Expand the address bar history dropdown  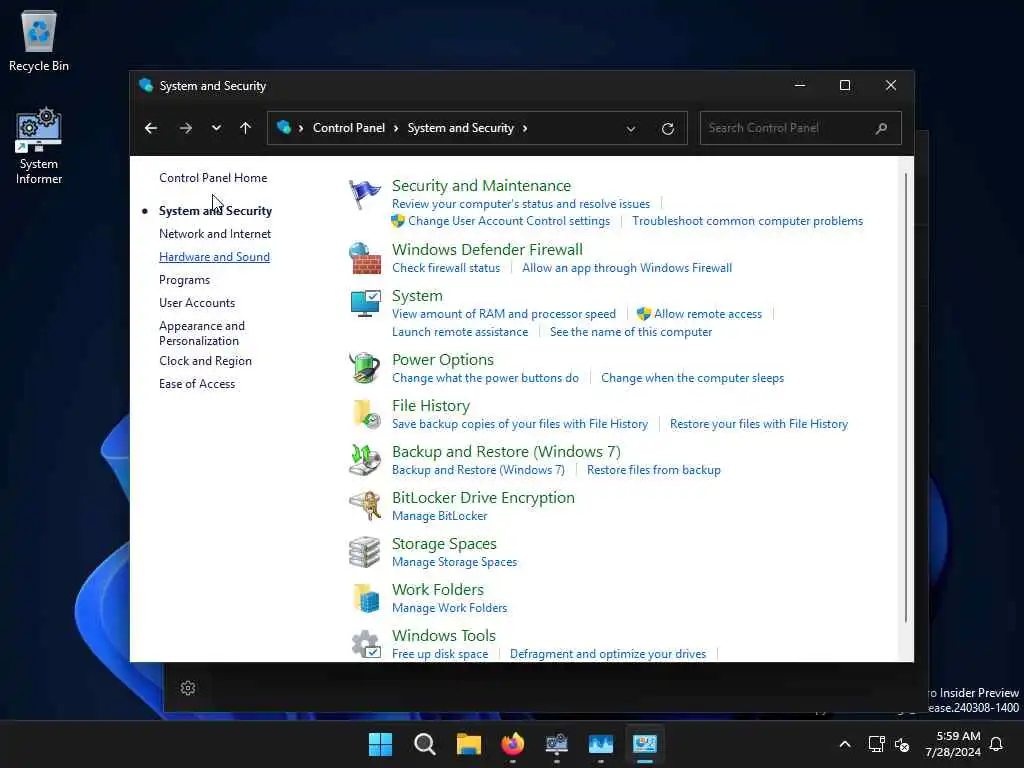631,129
